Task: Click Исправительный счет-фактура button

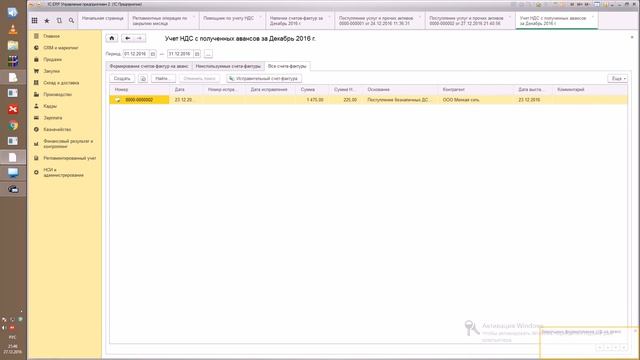Action: click(264, 78)
